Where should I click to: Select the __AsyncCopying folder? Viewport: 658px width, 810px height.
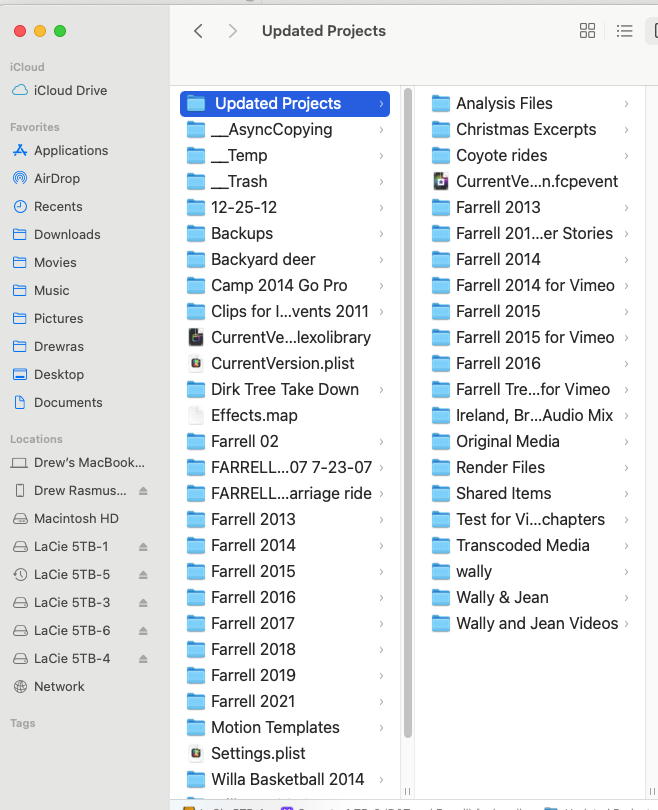(285, 130)
